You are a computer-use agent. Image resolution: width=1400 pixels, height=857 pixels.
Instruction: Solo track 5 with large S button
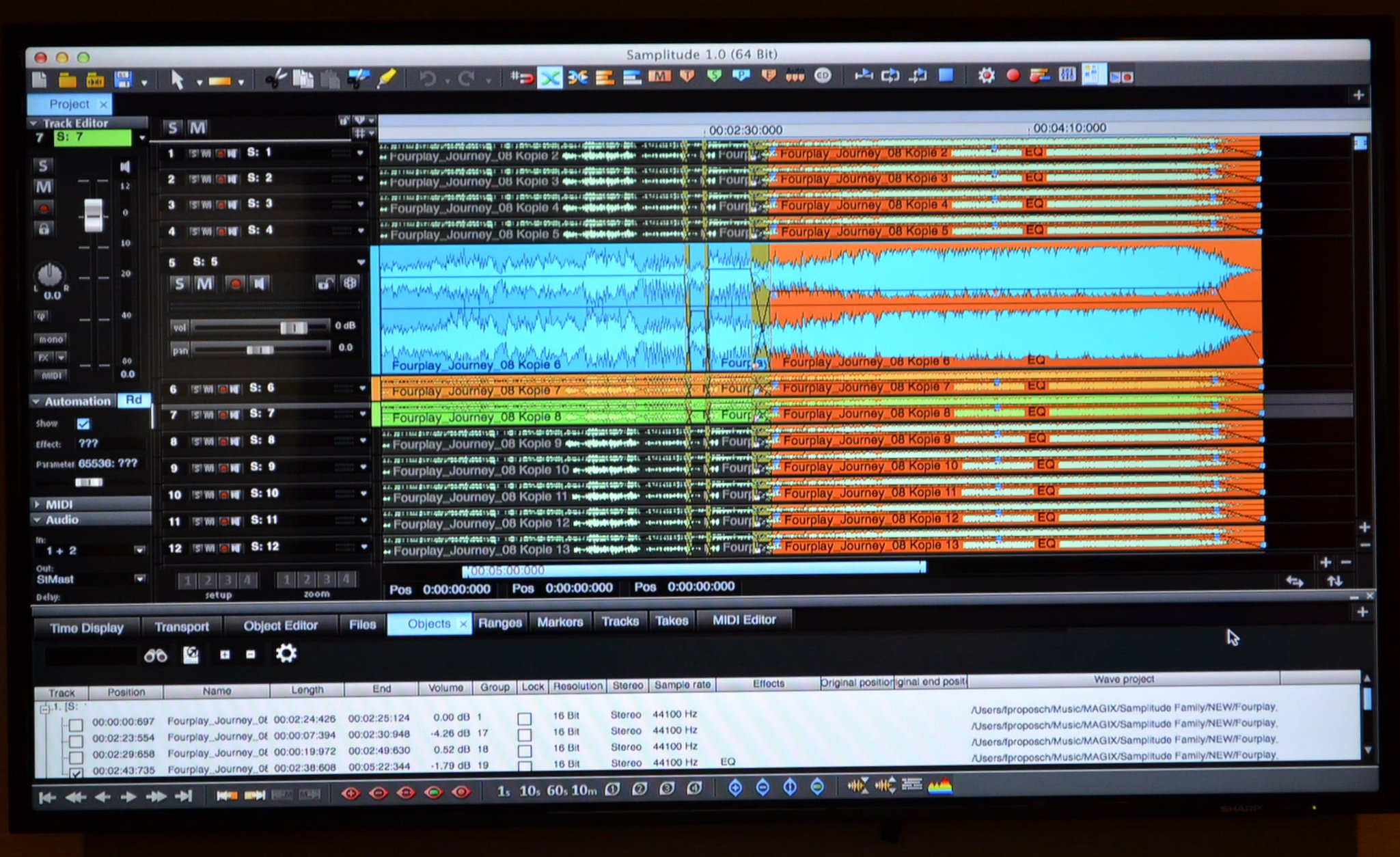[x=179, y=284]
